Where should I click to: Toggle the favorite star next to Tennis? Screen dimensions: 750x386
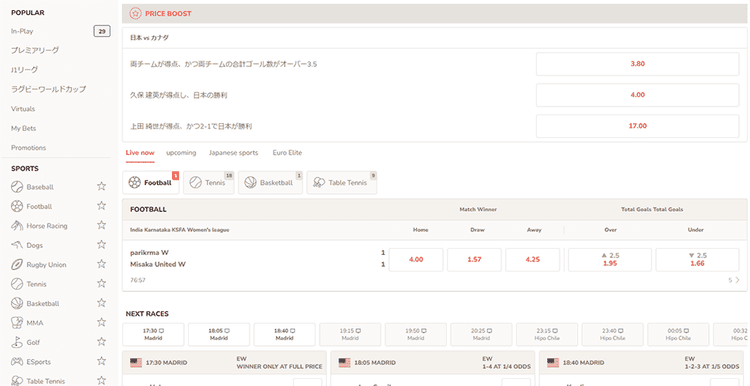(101, 284)
